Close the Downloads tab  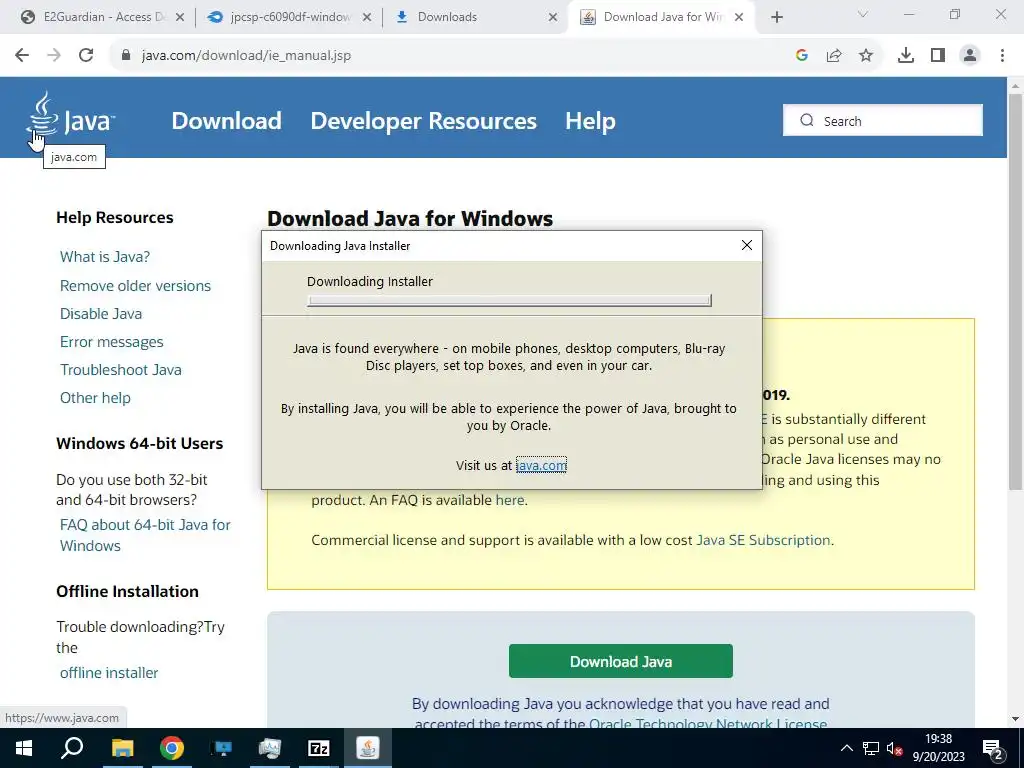(553, 17)
